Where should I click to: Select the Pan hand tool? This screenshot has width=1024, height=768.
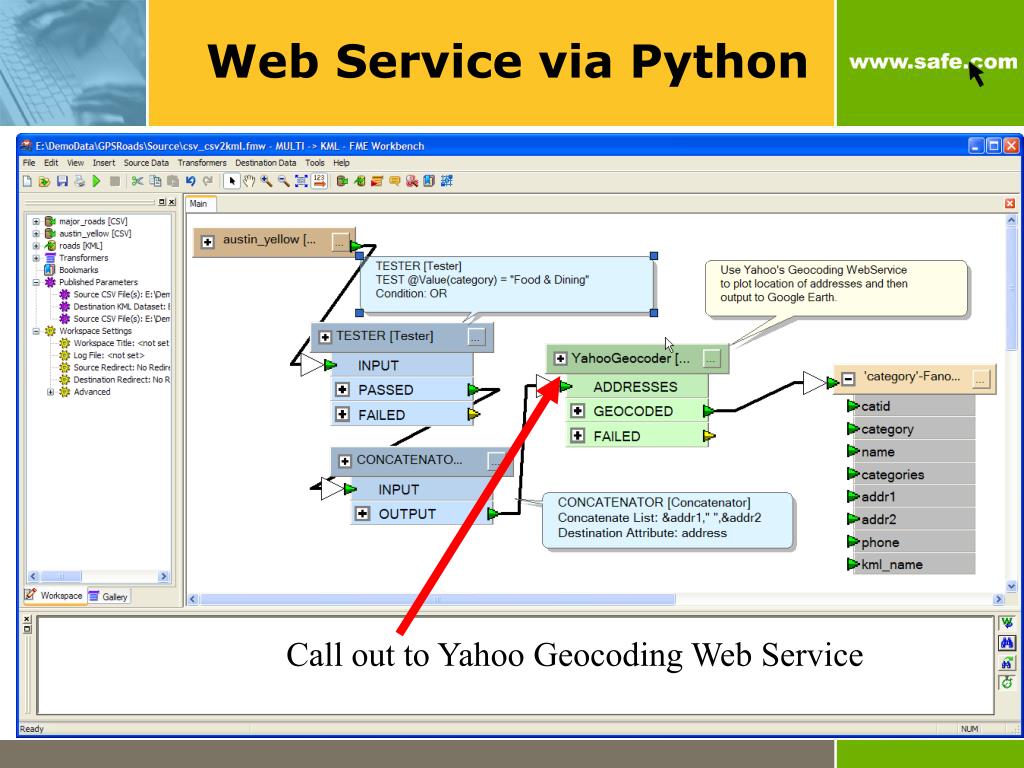pyautogui.click(x=249, y=181)
